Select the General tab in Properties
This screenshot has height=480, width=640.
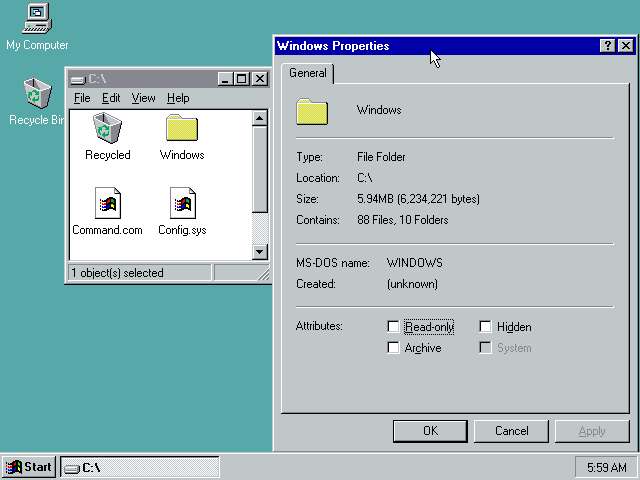pos(308,73)
